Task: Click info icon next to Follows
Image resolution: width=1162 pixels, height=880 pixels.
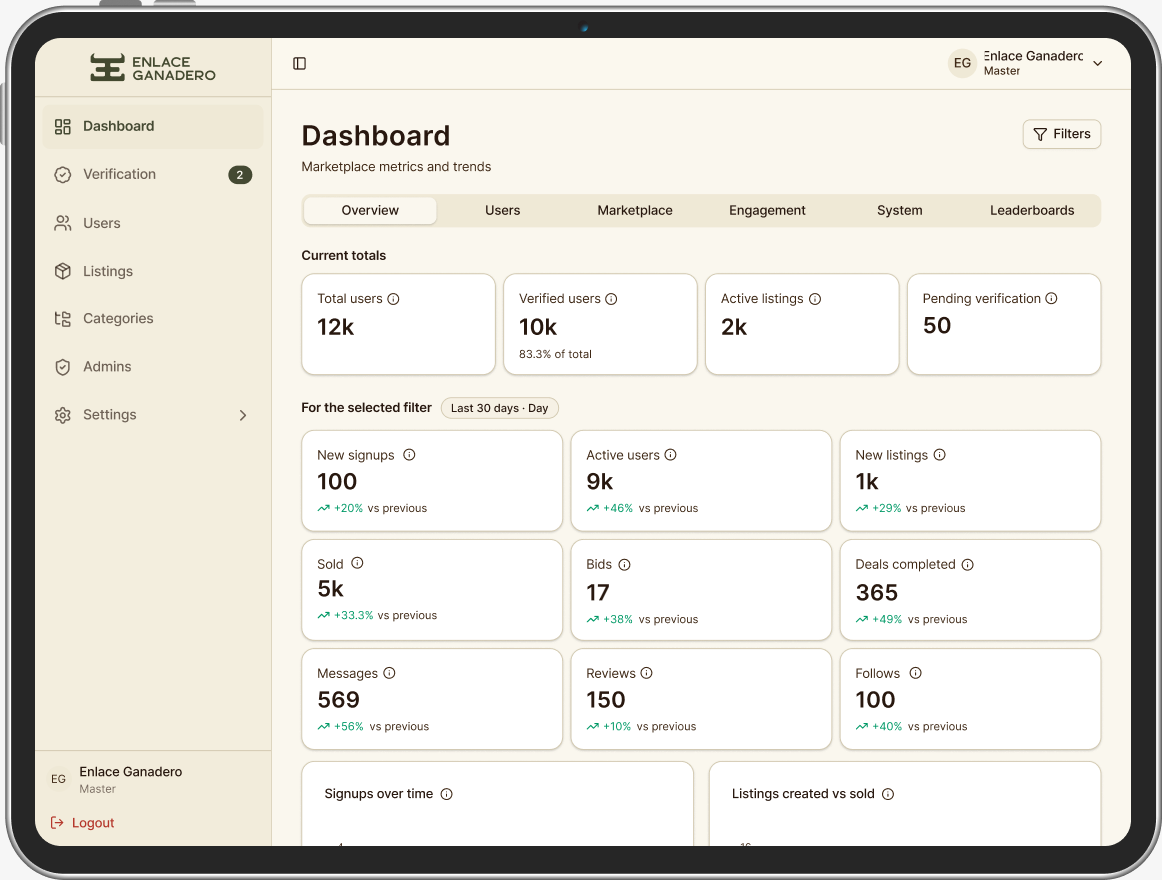Action: (x=916, y=672)
